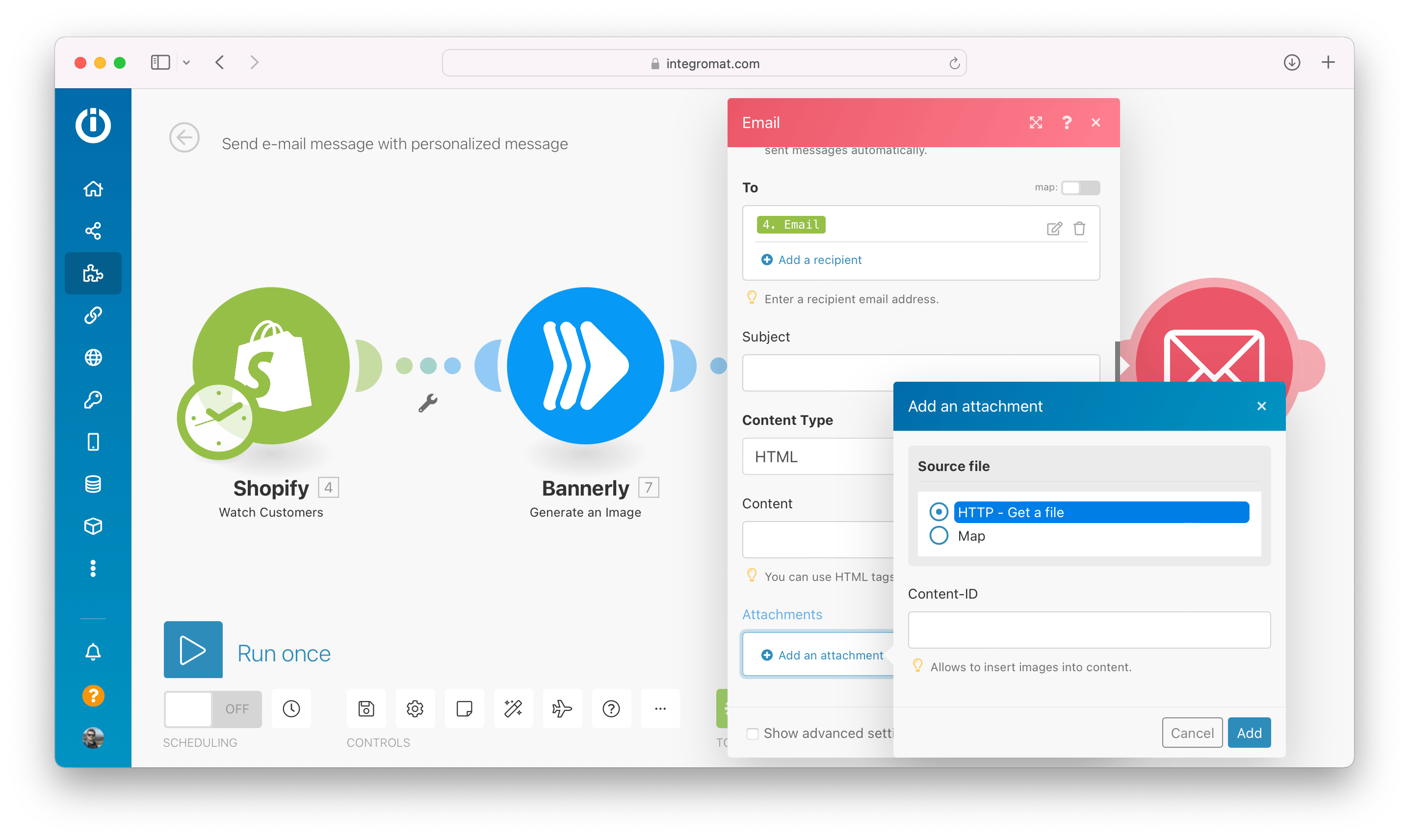Click Cancel in attachment dialog
The image size is (1409, 840).
pos(1192,733)
